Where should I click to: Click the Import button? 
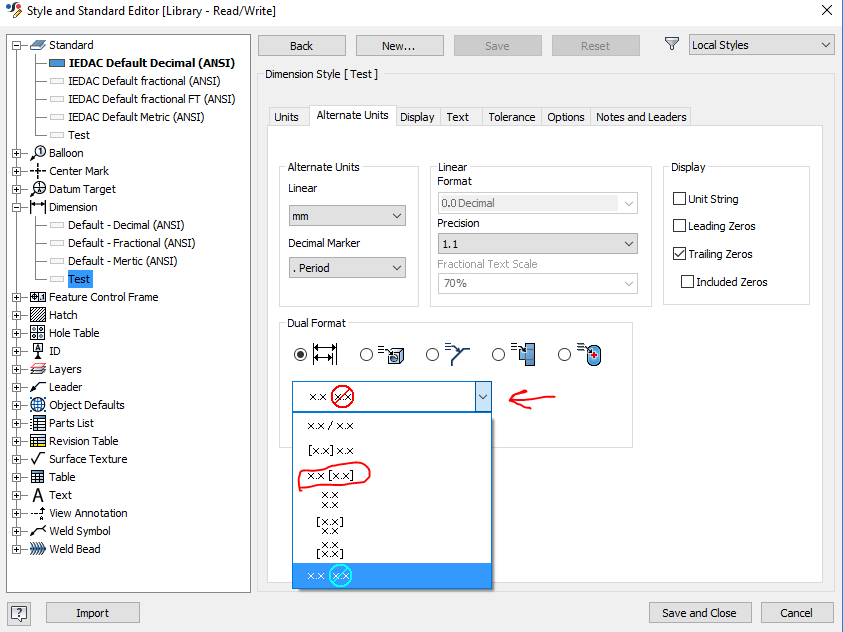[92, 613]
